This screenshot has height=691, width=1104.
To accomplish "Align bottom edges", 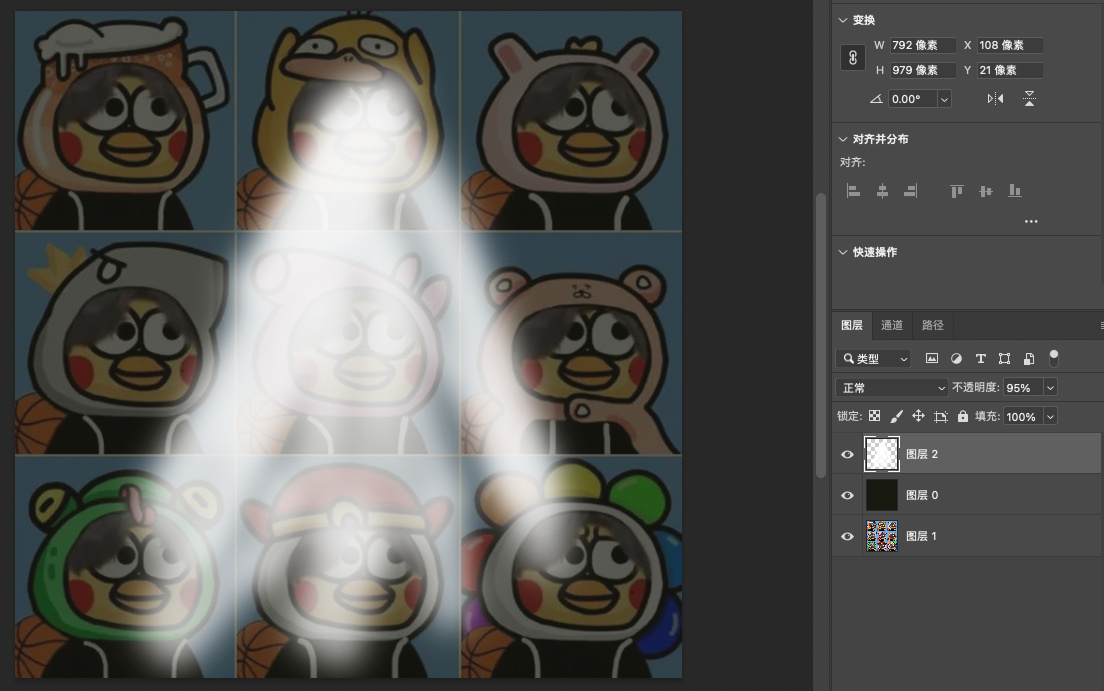I will [1015, 191].
